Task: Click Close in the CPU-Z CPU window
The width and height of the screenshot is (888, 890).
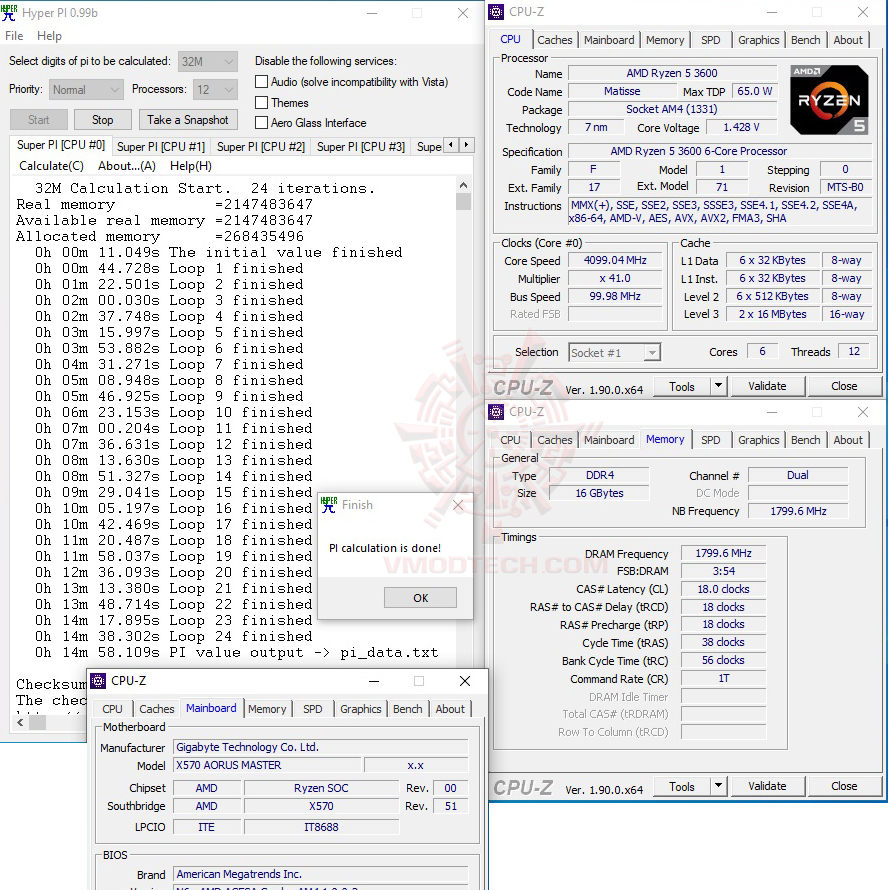Action: coord(844,386)
